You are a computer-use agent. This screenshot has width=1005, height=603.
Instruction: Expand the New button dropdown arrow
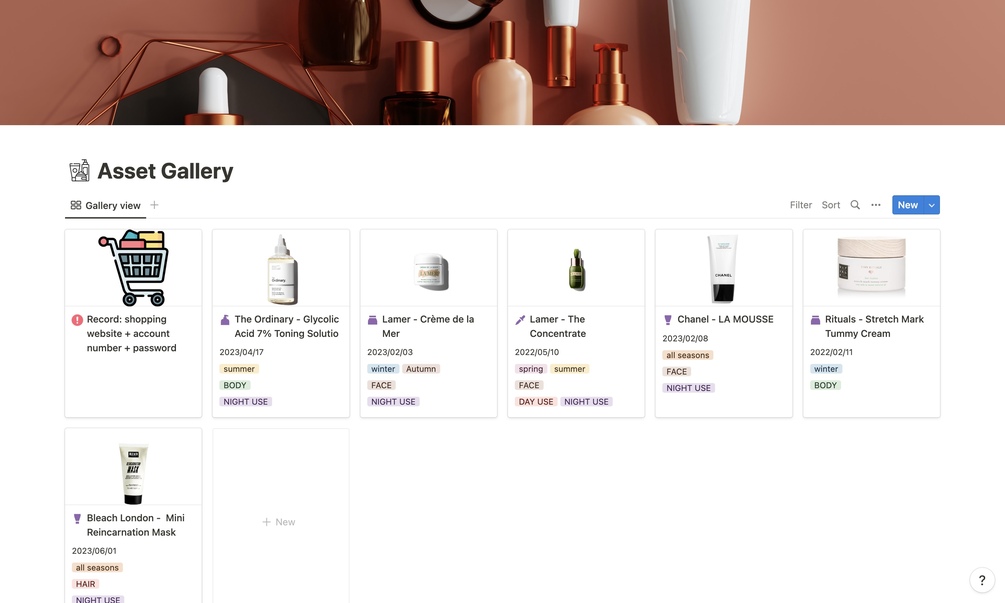tap(932, 205)
